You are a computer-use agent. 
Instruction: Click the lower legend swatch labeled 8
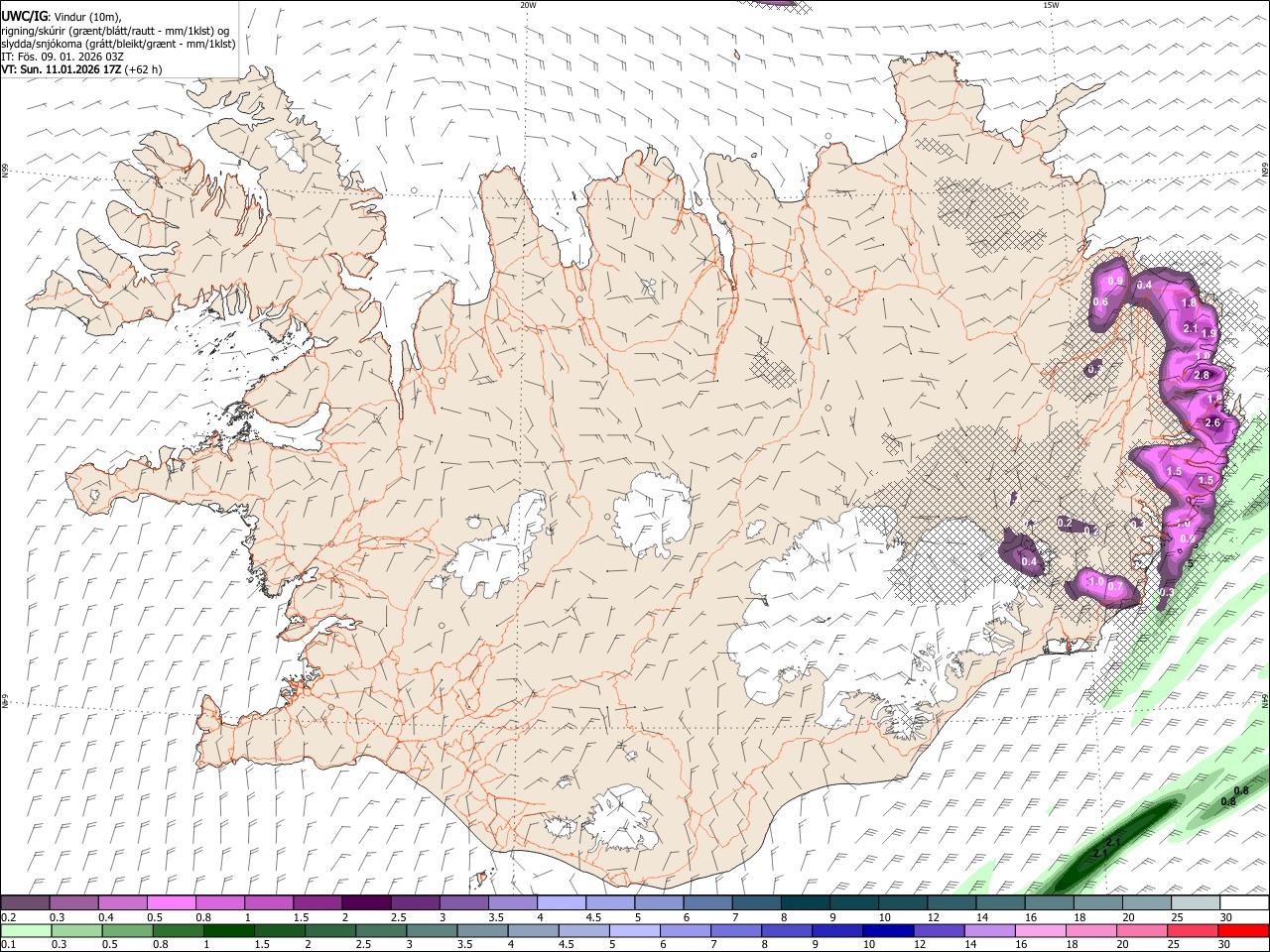tap(787, 930)
